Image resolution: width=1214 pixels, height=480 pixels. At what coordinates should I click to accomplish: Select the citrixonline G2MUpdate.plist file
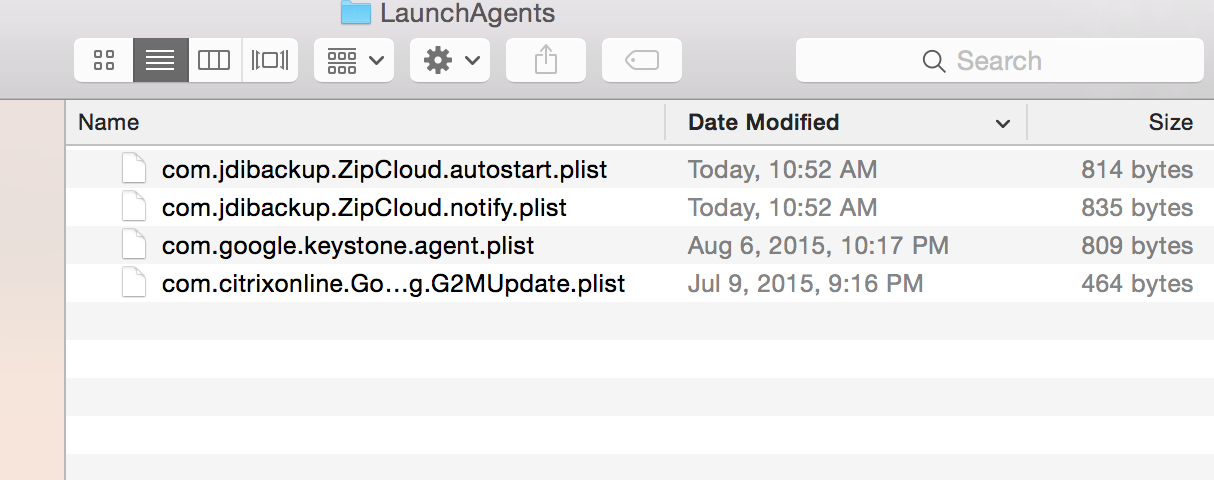click(393, 284)
